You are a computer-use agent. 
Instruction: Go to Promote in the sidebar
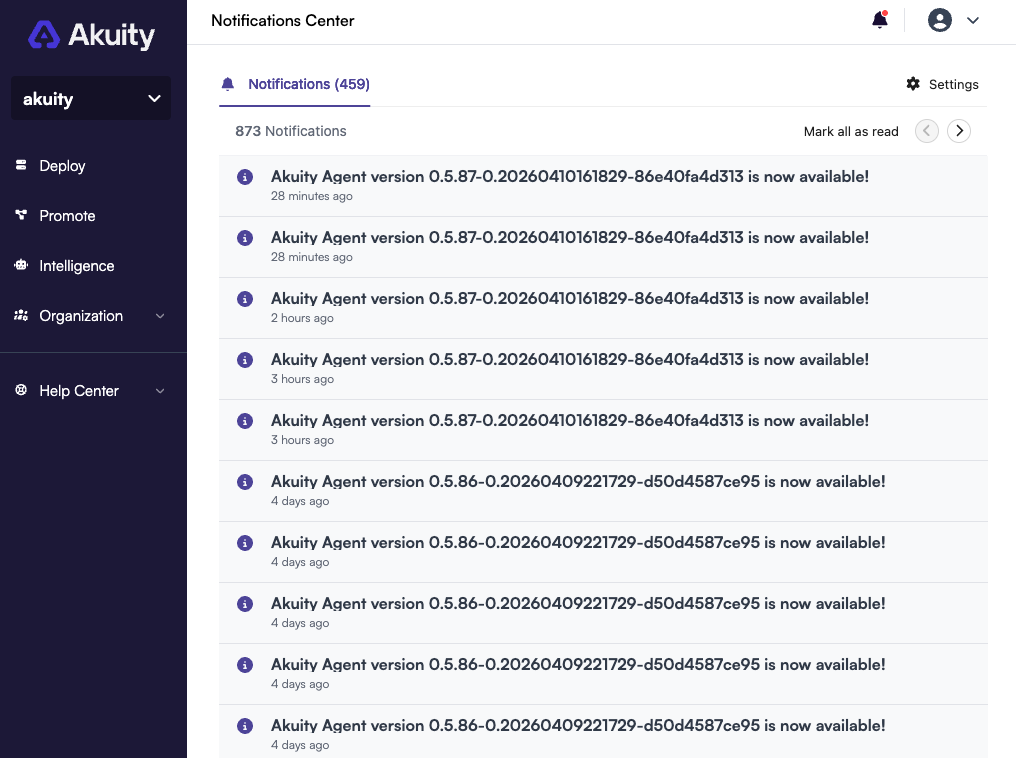(x=67, y=216)
